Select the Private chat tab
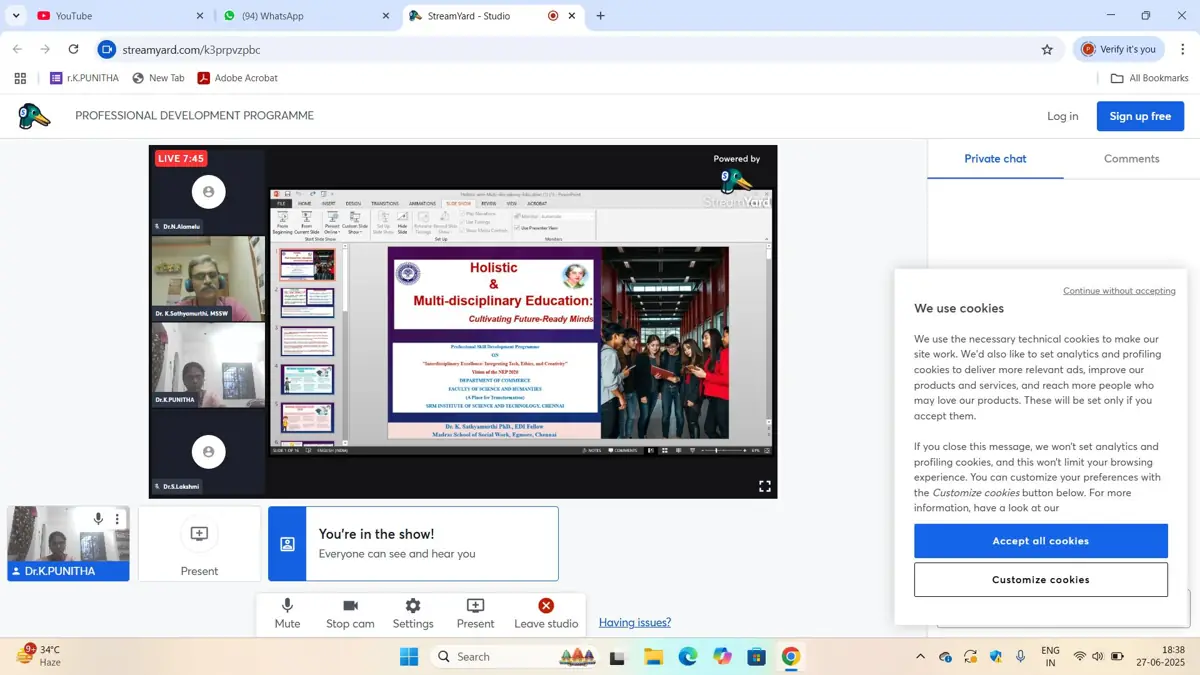 995,159
